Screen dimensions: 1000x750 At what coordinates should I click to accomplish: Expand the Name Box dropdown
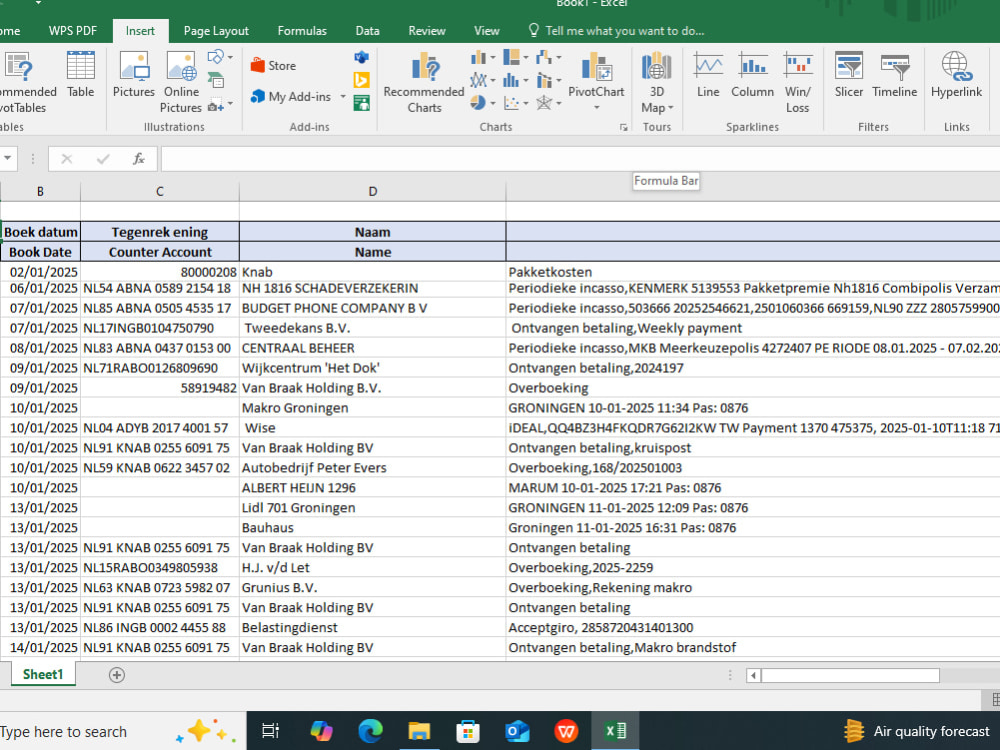(x=8, y=158)
